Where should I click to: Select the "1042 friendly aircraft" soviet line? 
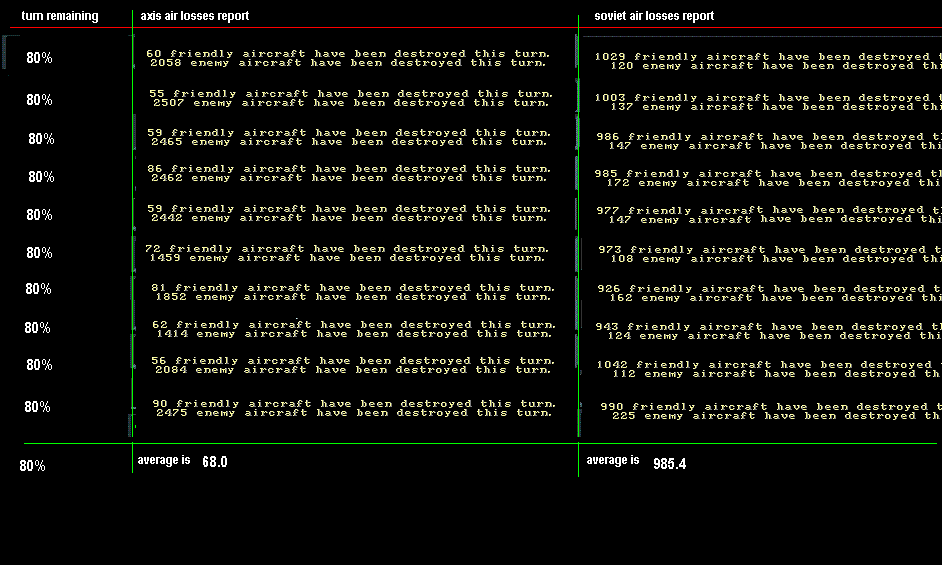(769, 365)
